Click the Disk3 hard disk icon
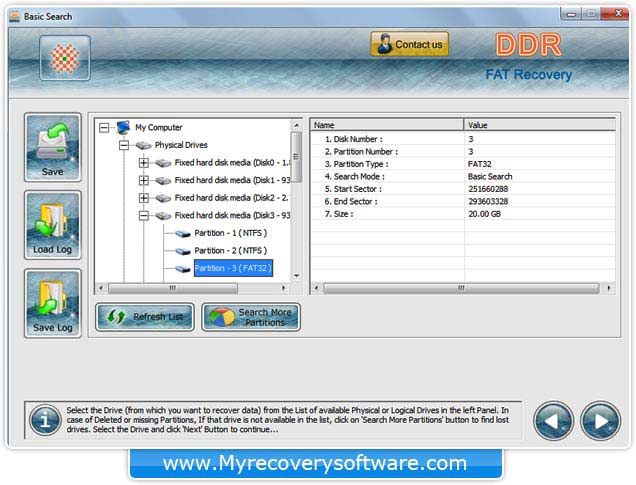Image resolution: width=636 pixels, height=485 pixels. pyautogui.click(x=163, y=216)
